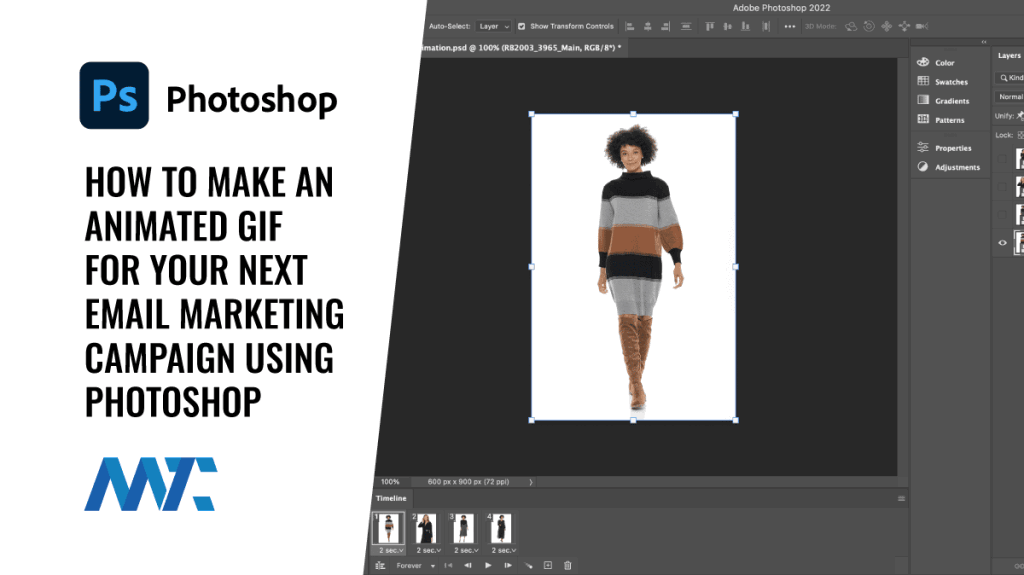Click the Align right edges icon
Screen dimensions: 1024x575
coord(665,27)
